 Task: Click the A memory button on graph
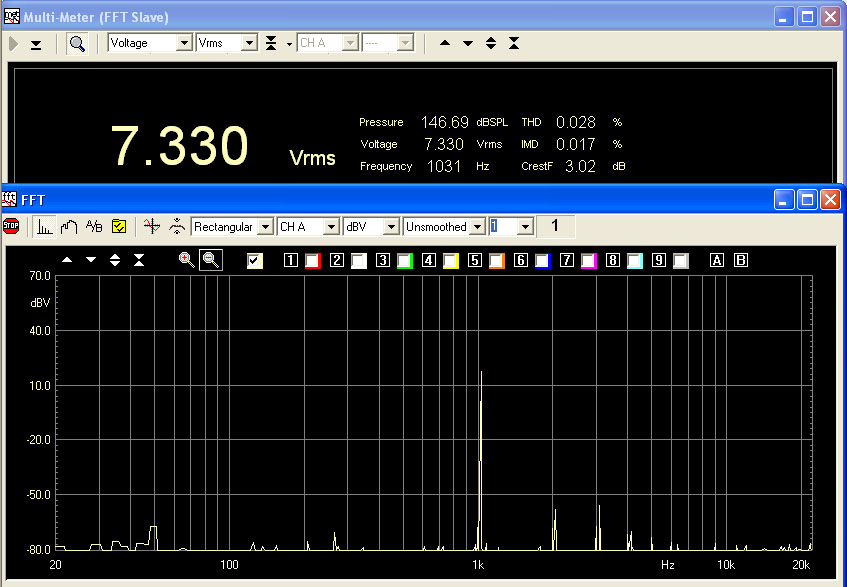[x=717, y=261]
